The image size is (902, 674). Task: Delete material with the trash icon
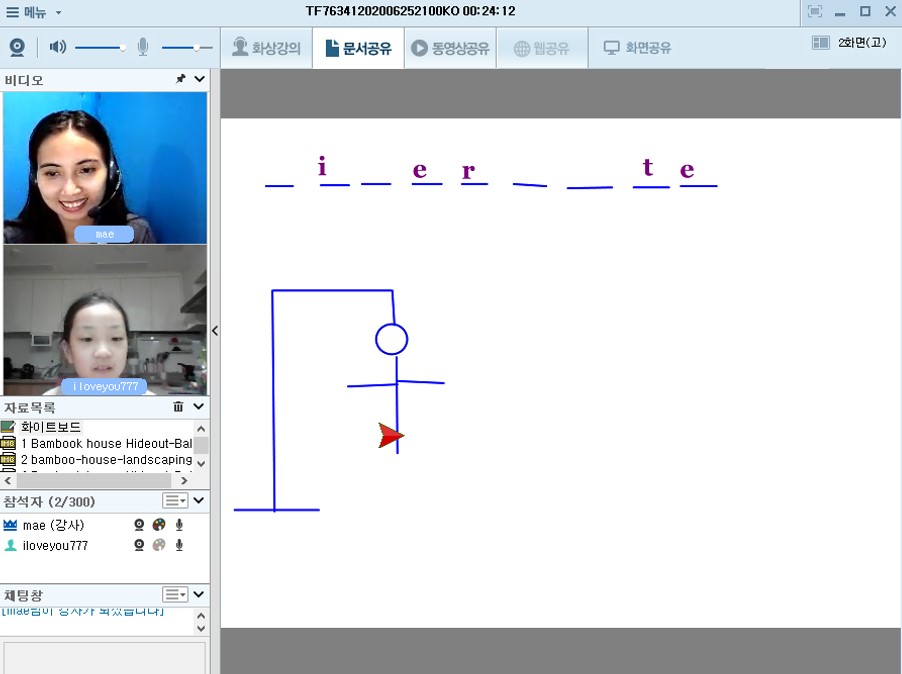(x=178, y=407)
